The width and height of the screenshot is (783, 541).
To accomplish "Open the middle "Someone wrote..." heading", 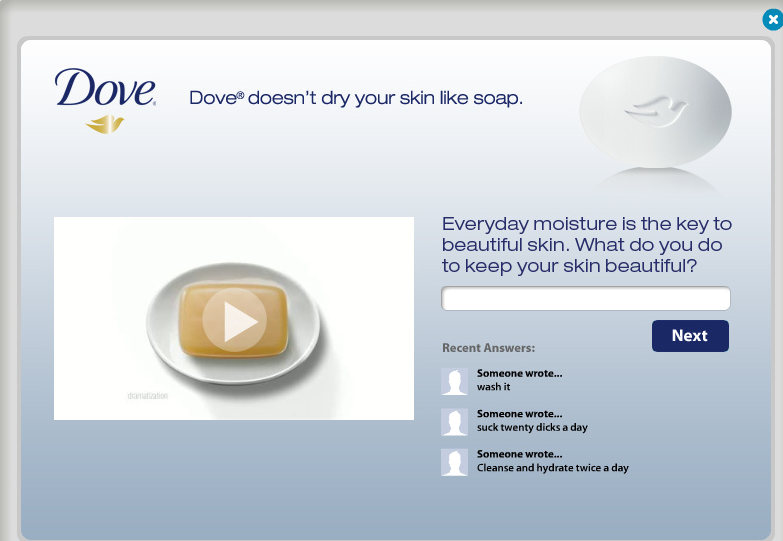I will click(x=519, y=414).
